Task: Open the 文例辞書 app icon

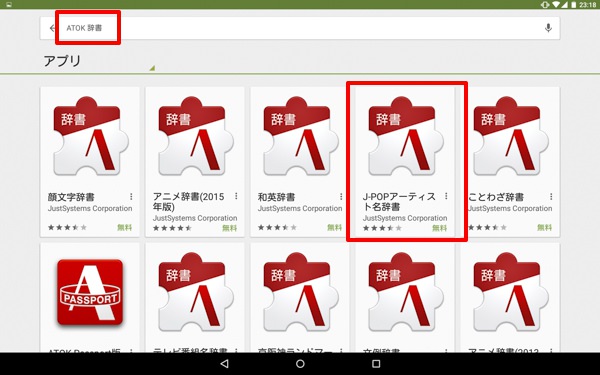Action: tap(406, 293)
